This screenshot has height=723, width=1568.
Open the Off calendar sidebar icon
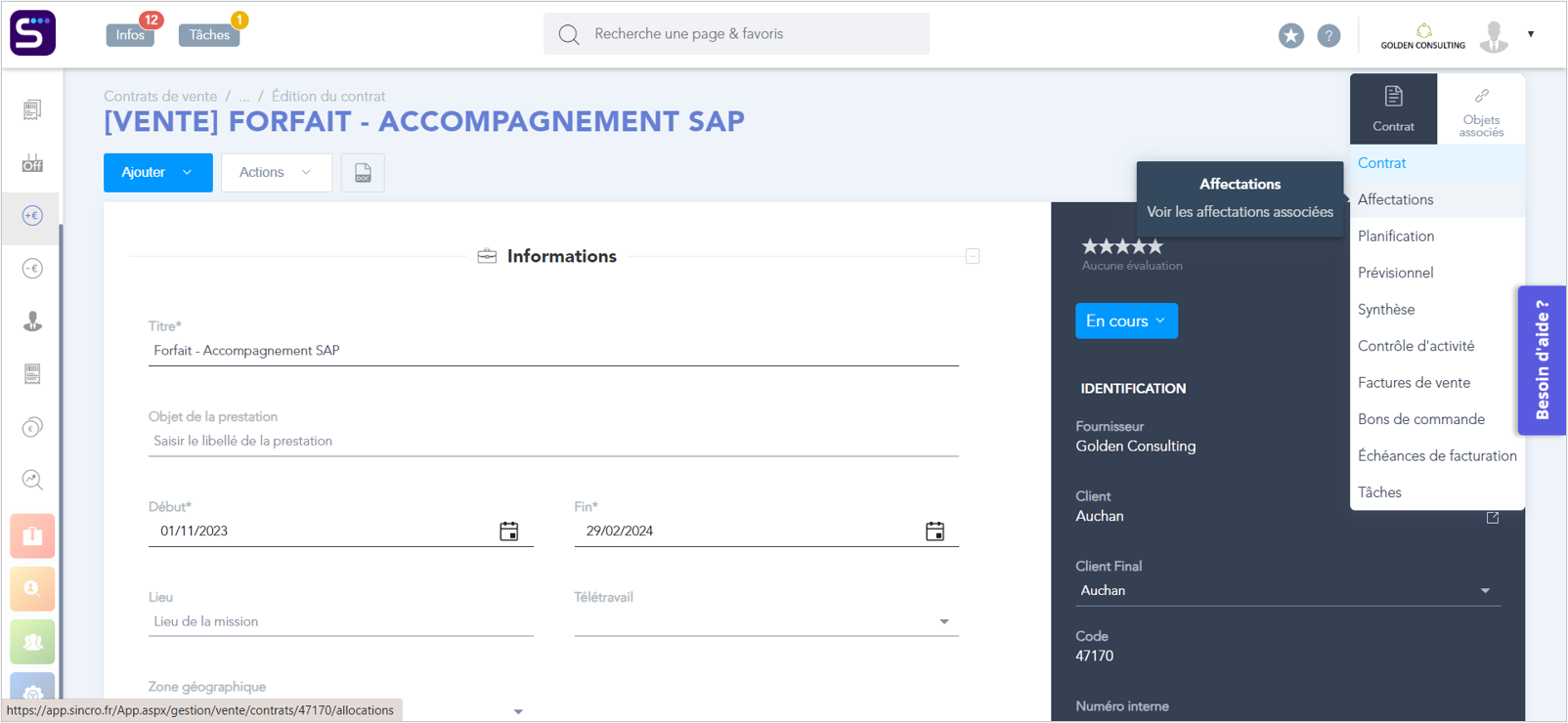coord(32,162)
